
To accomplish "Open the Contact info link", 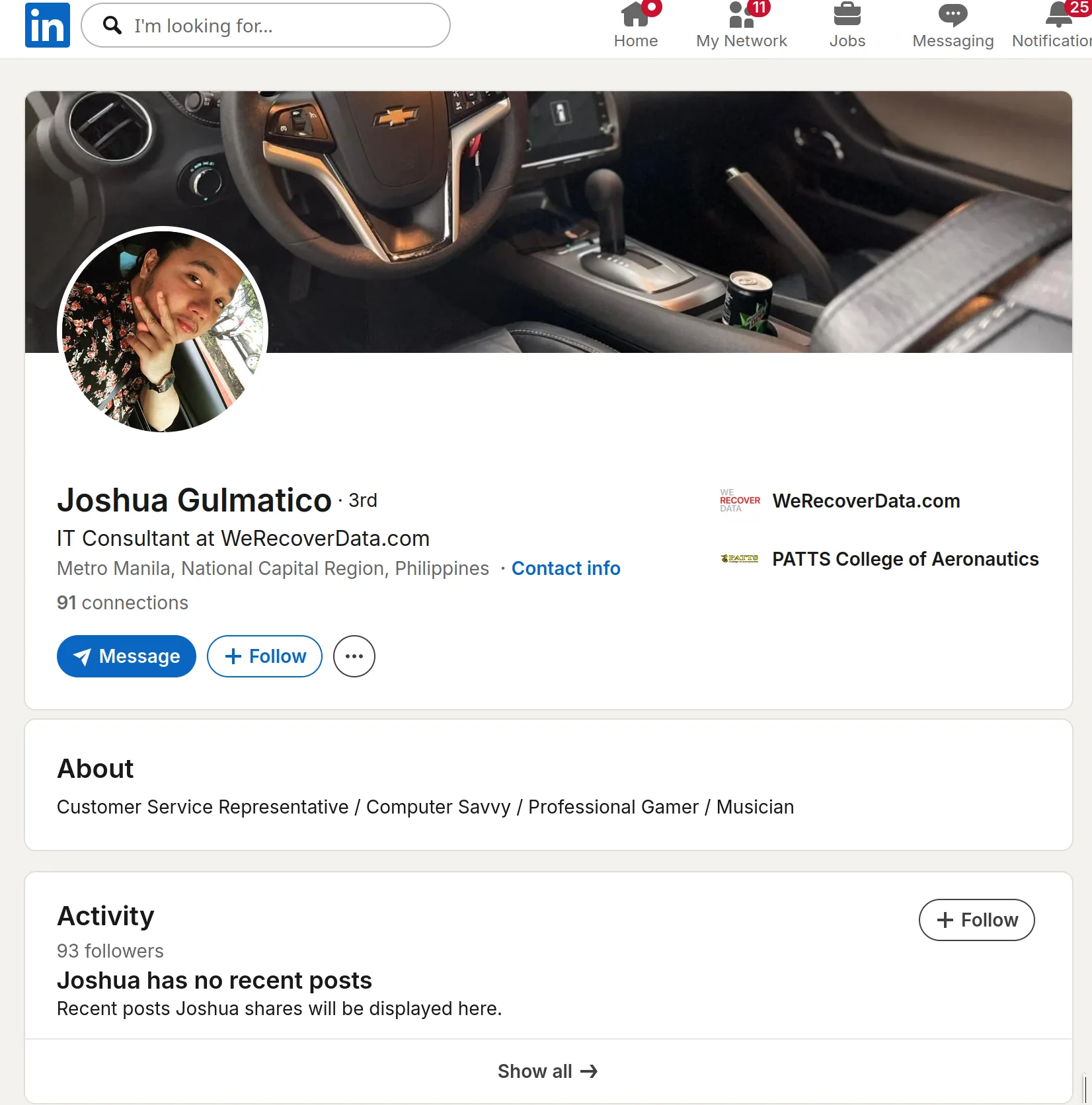I will point(566,568).
